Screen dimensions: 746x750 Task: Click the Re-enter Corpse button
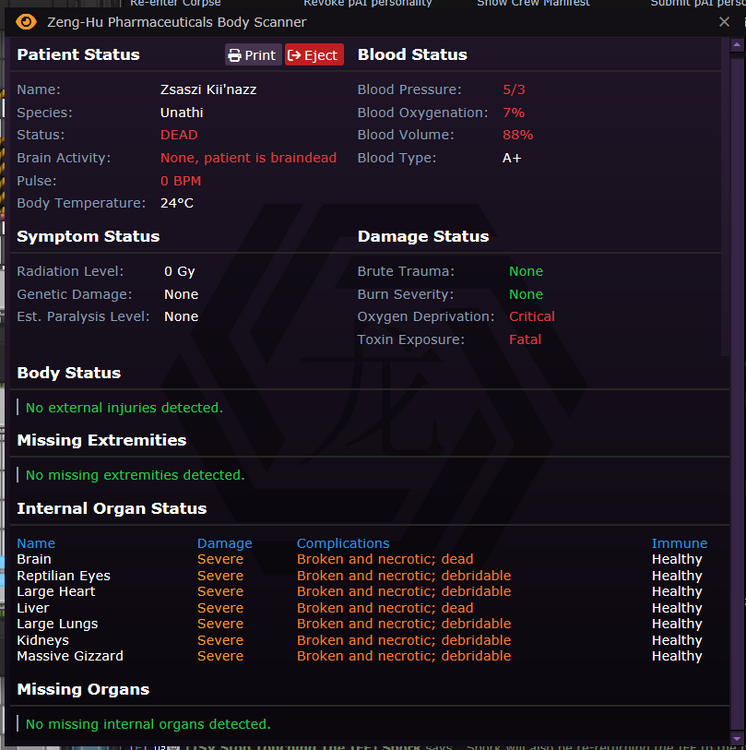175,4
